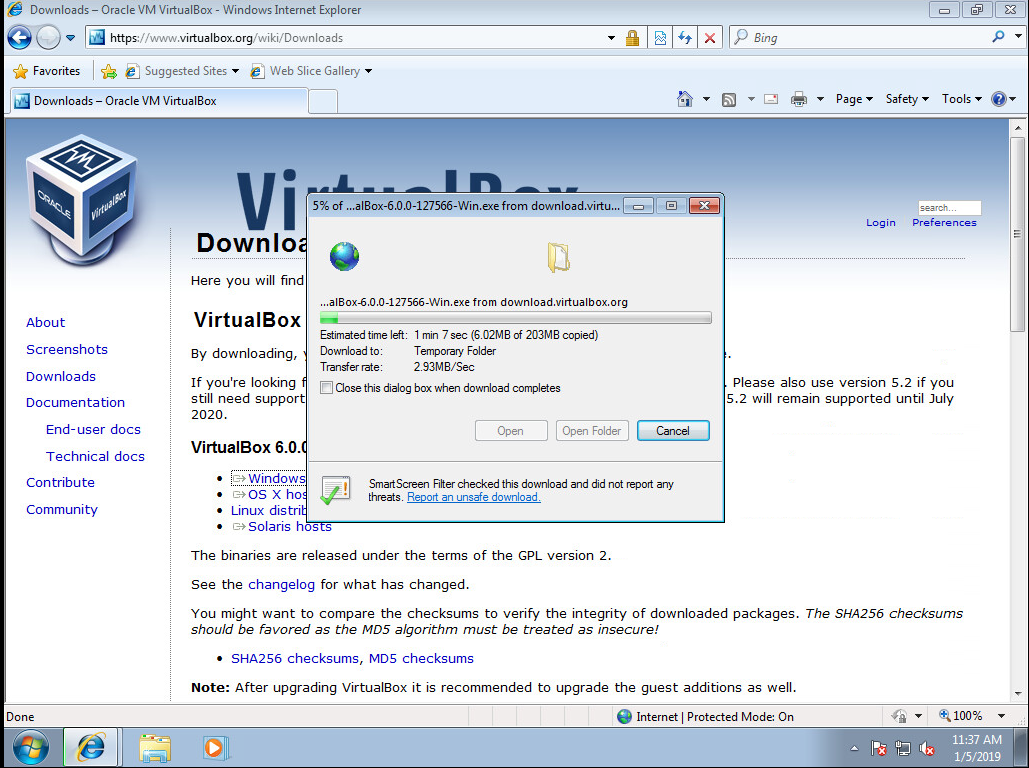Open the Contribute sidebar link
This screenshot has width=1029, height=768.
(60, 482)
